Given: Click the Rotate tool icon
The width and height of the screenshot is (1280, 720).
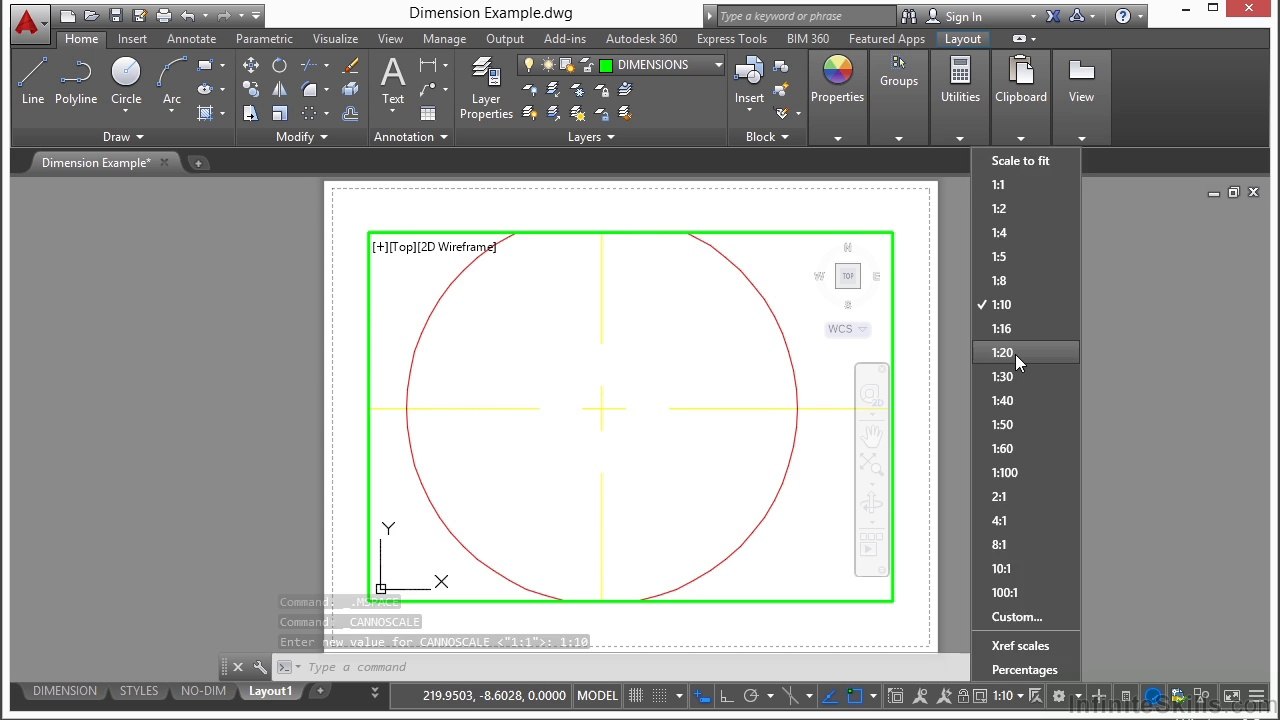Looking at the screenshot, I should 280,65.
